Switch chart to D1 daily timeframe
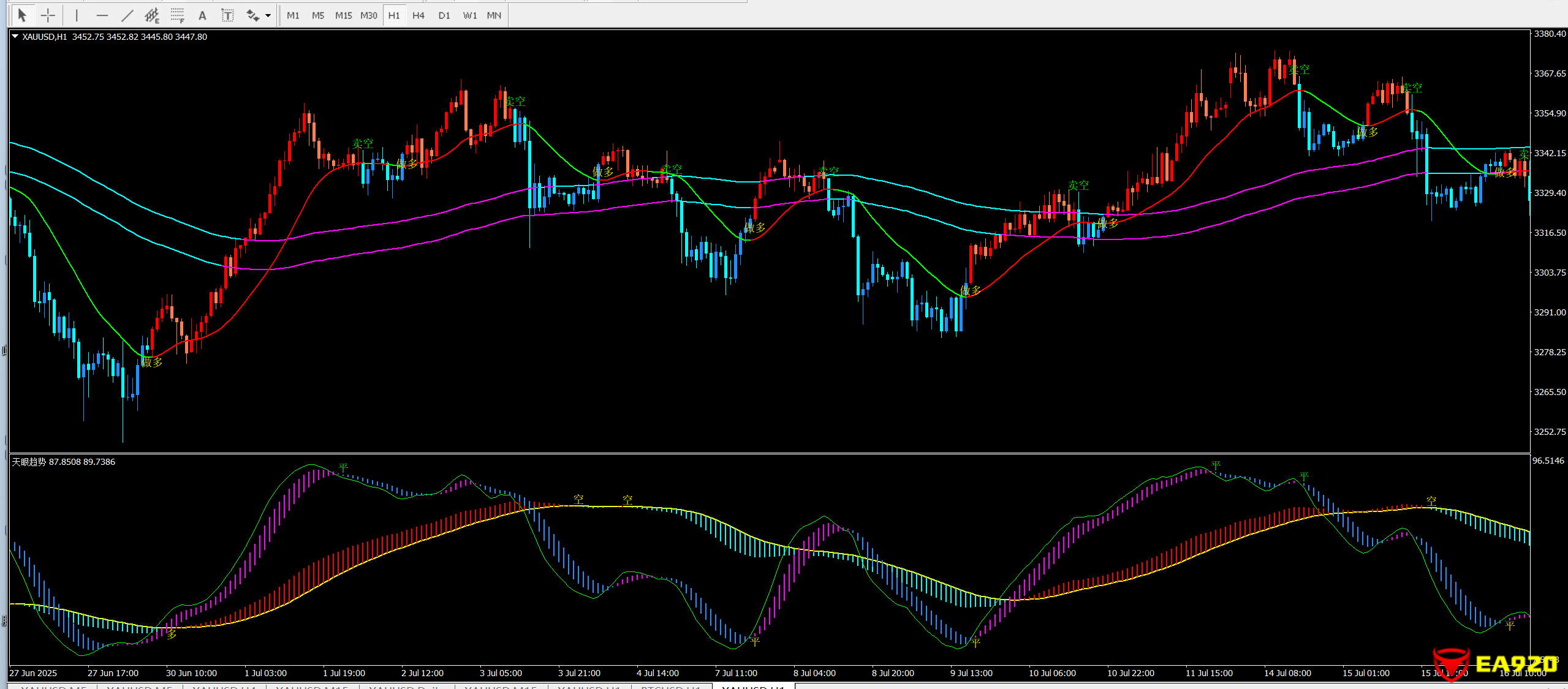The height and width of the screenshot is (689, 1568). pos(444,15)
